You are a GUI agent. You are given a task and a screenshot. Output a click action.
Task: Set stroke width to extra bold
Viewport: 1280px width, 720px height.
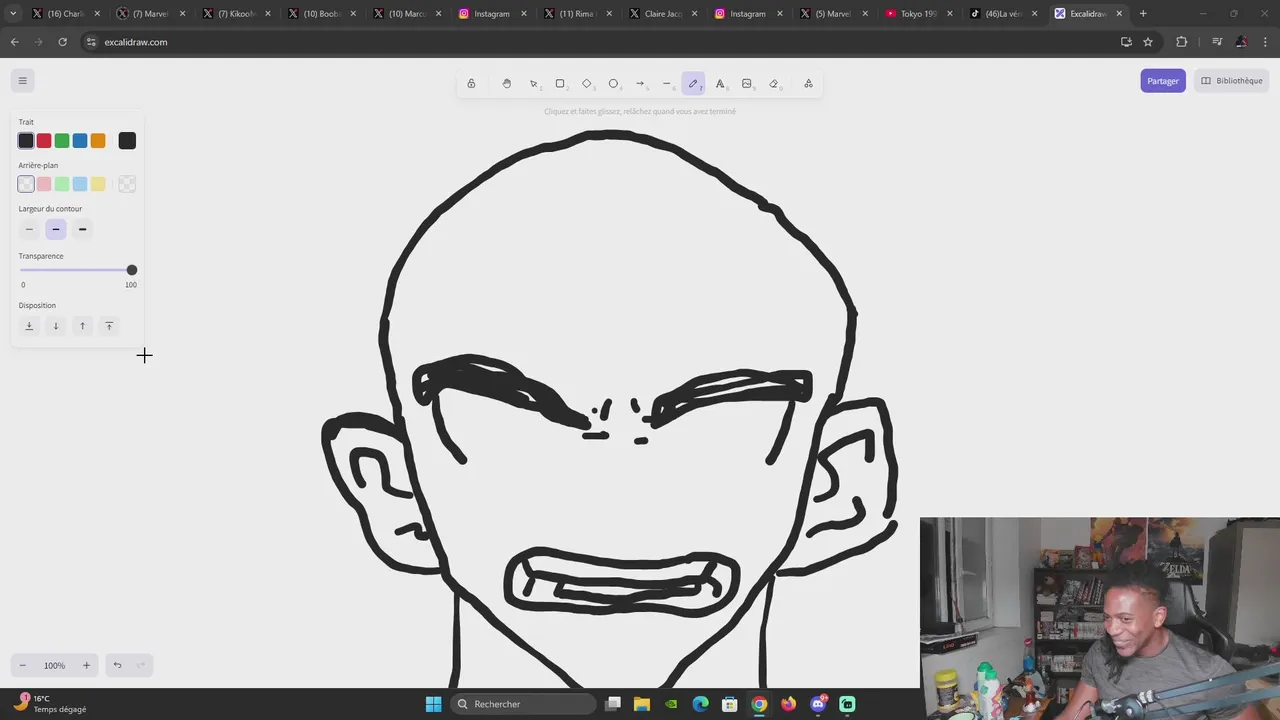[83, 229]
